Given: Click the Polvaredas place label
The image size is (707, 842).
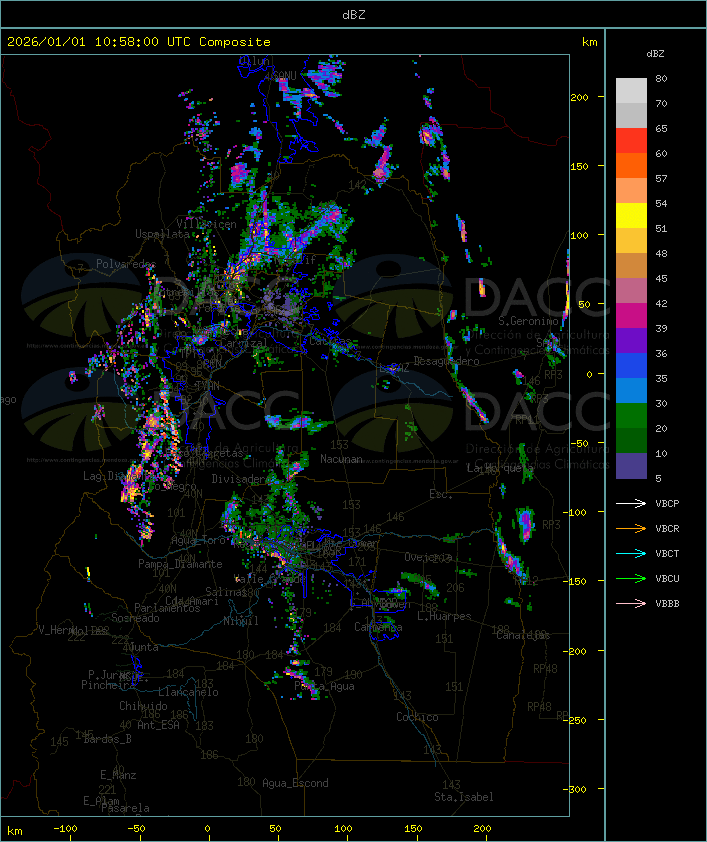Looking at the screenshot, I should tap(126, 264).
